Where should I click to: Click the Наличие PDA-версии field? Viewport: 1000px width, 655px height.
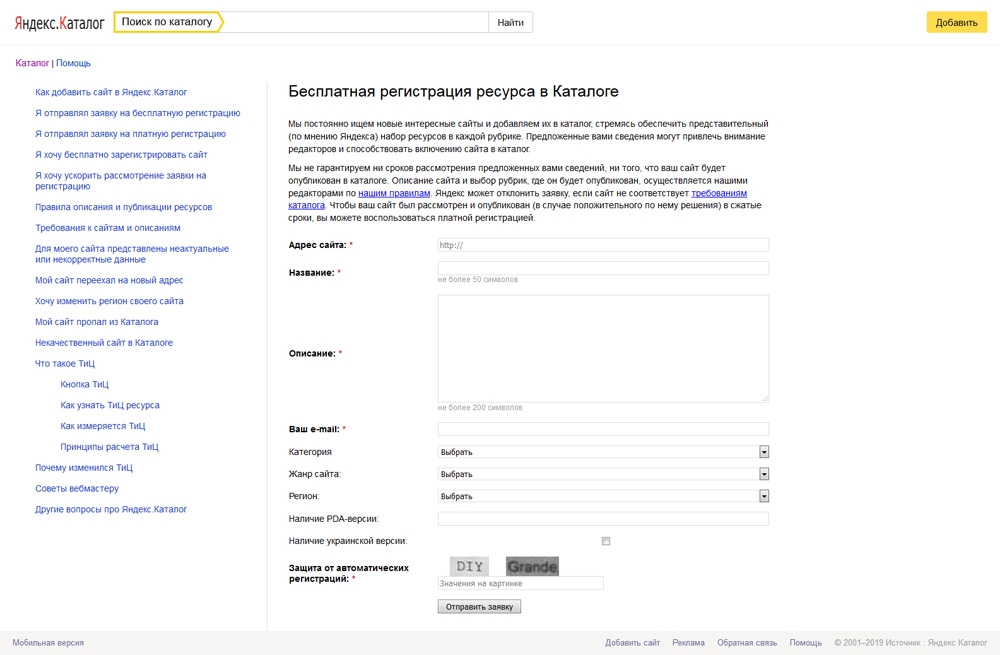tap(603, 519)
